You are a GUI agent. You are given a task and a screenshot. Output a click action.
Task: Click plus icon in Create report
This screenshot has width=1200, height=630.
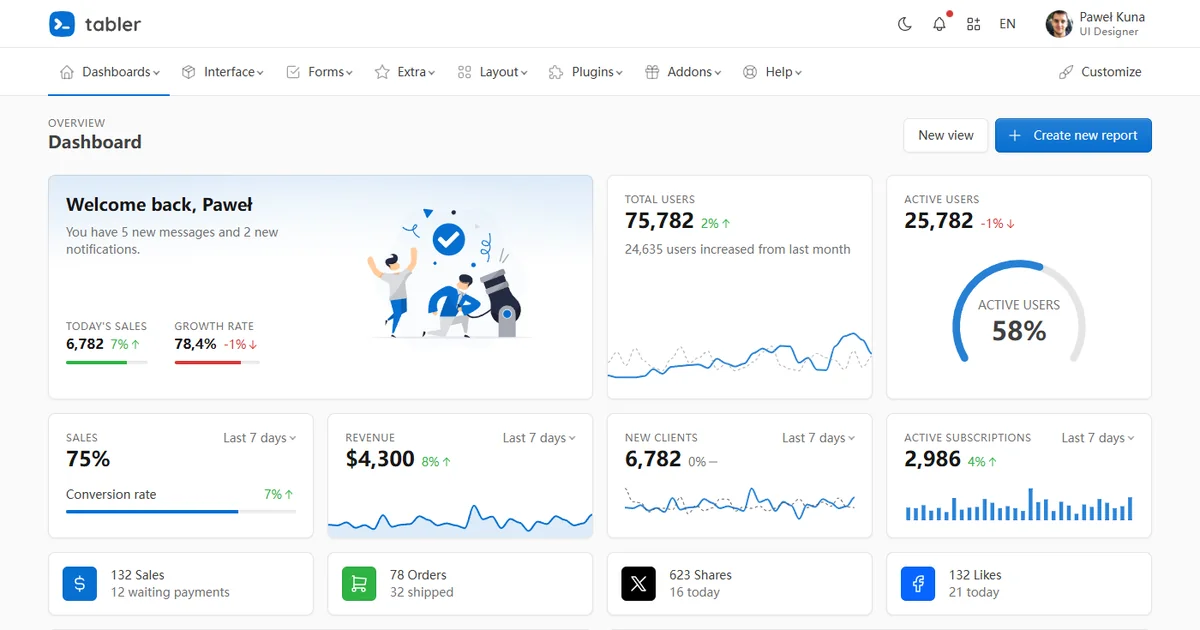[1015, 136]
